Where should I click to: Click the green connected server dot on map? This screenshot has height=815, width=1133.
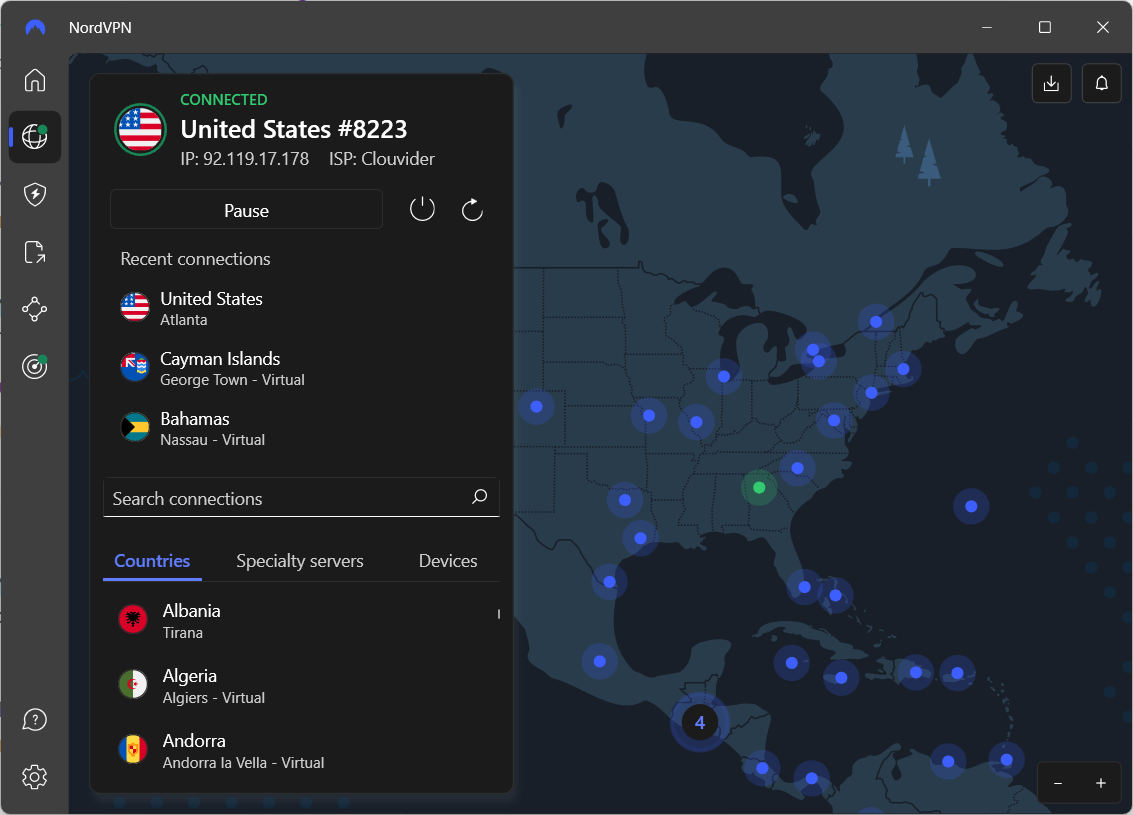tap(759, 488)
